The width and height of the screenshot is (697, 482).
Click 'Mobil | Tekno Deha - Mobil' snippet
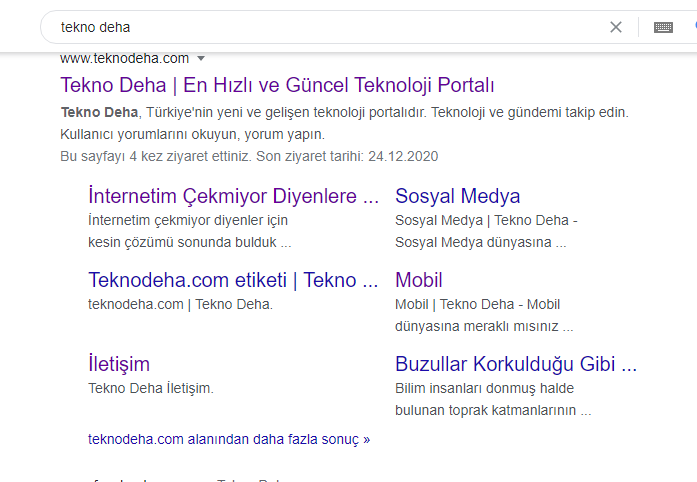477,304
